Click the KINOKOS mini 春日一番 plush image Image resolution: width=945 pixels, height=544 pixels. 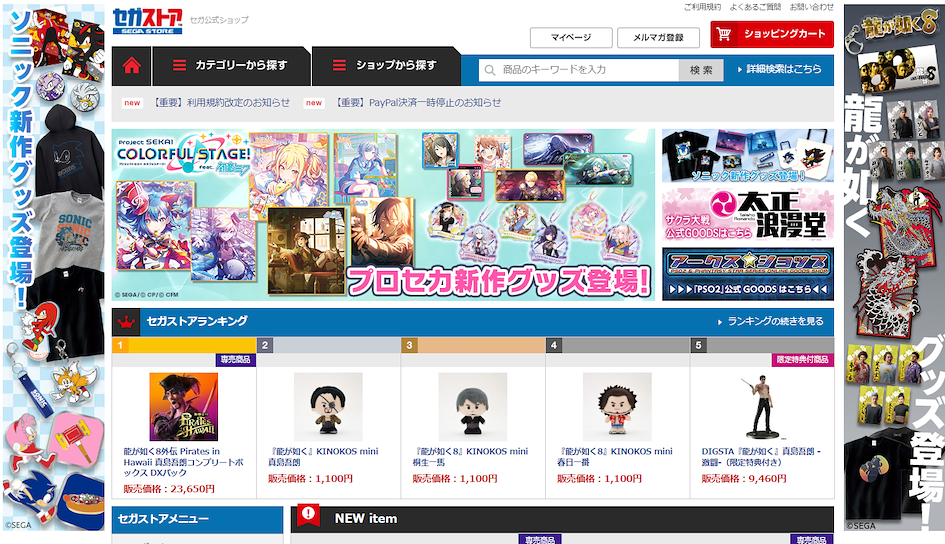618,407
